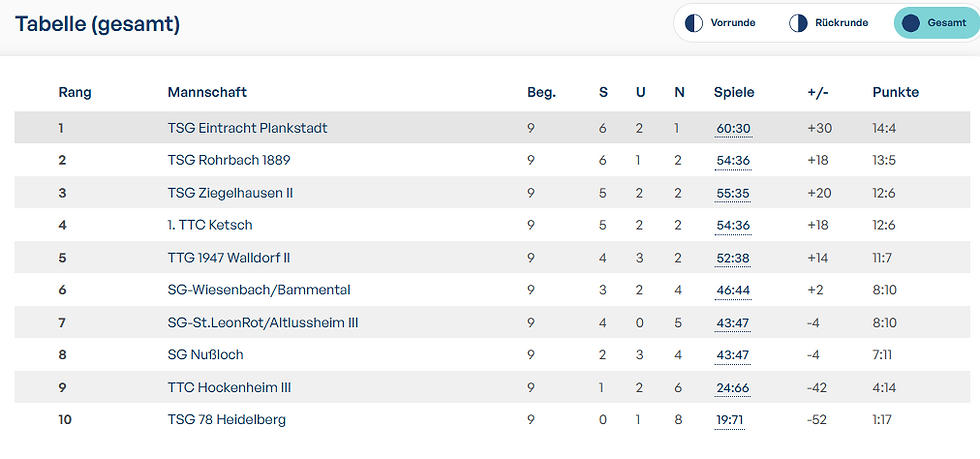The height and width of the screenshot is (459, 980).
Task: Open SG-Wiesenbach/Bammental's 46:44 score link
Action: (733, 291)
